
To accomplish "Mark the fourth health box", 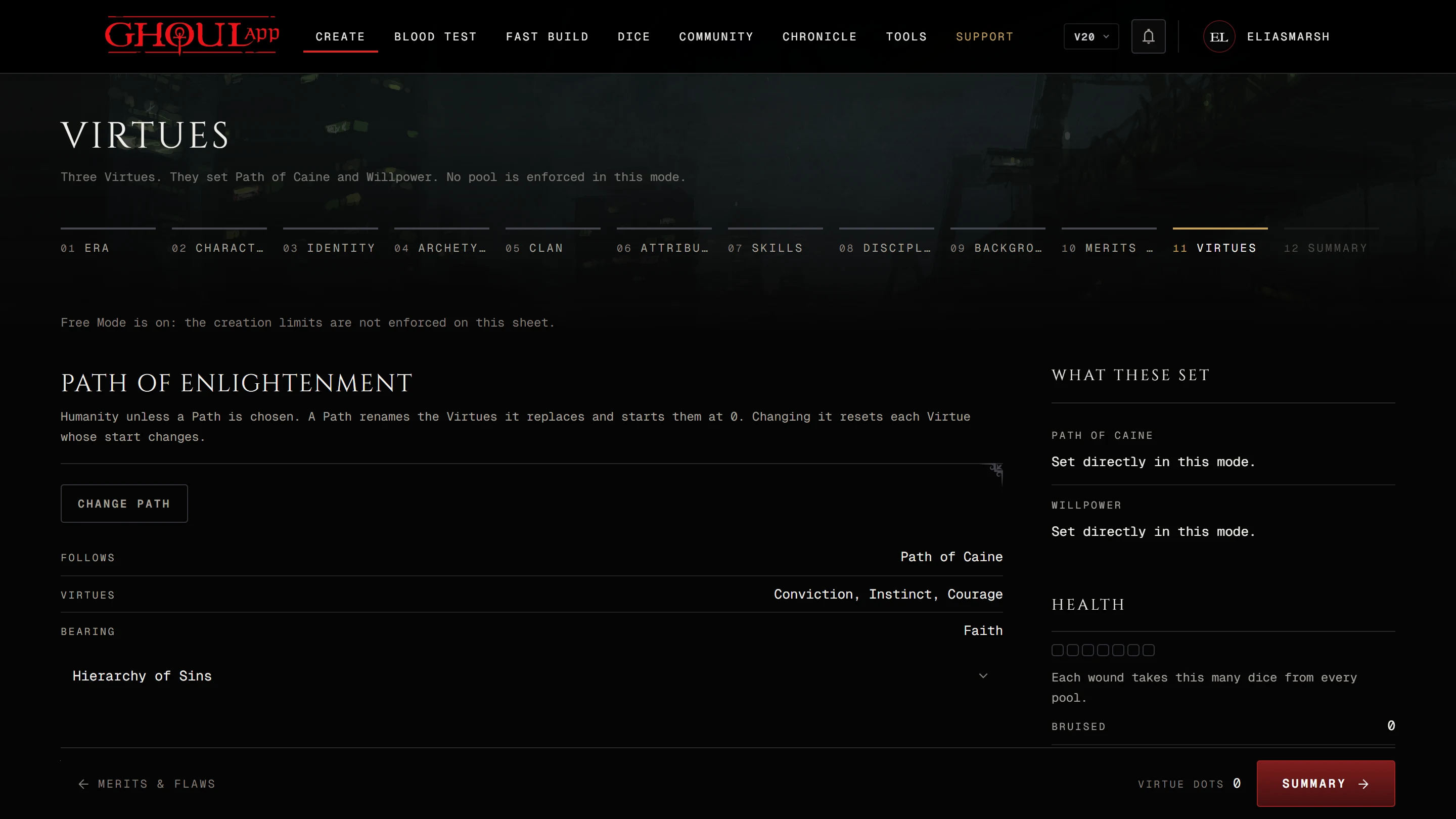I will pos(1103,650).
